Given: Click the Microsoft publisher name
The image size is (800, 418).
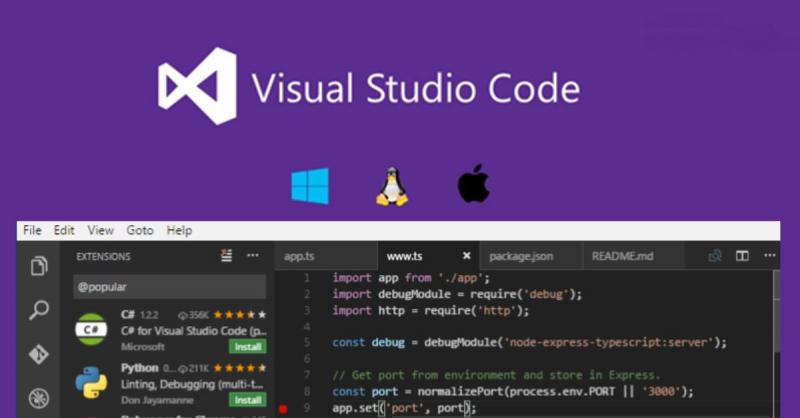Looking at the screenshot, I should pos(143,347).
